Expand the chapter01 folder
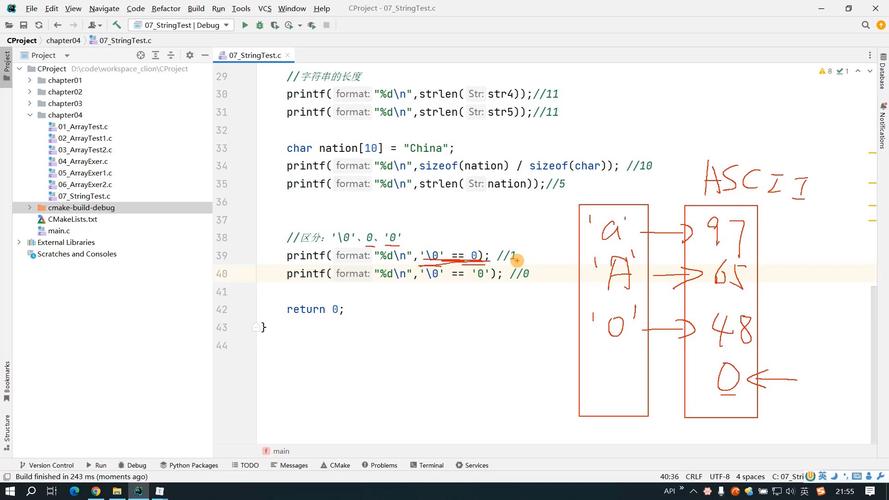Image resolution: width=889 pixels, height=500 pixels. (x=30, y=80)
